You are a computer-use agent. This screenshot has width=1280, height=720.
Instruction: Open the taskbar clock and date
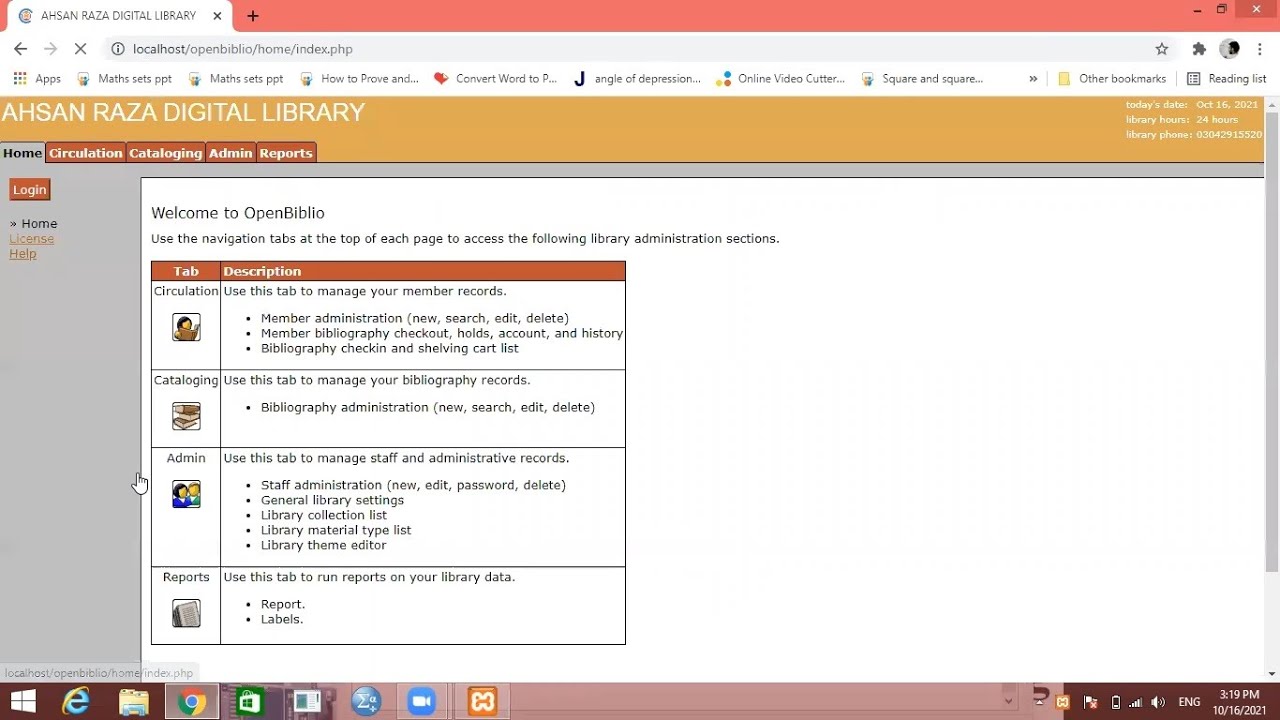(x=1239, y=702)
